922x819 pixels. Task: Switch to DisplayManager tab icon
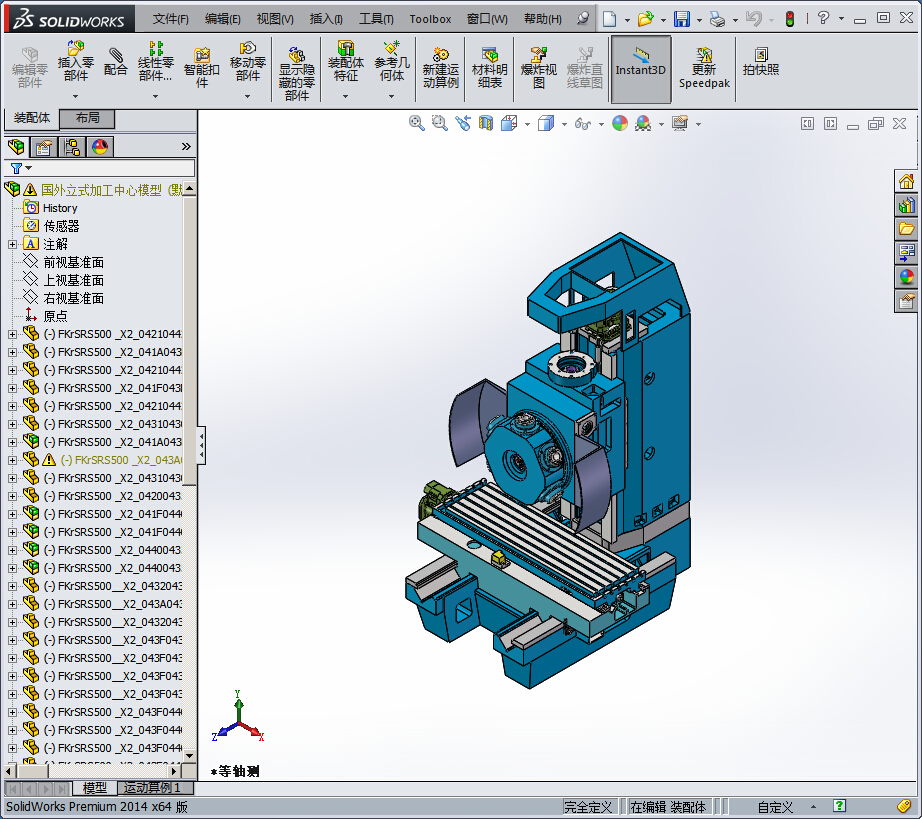point(100,146)
